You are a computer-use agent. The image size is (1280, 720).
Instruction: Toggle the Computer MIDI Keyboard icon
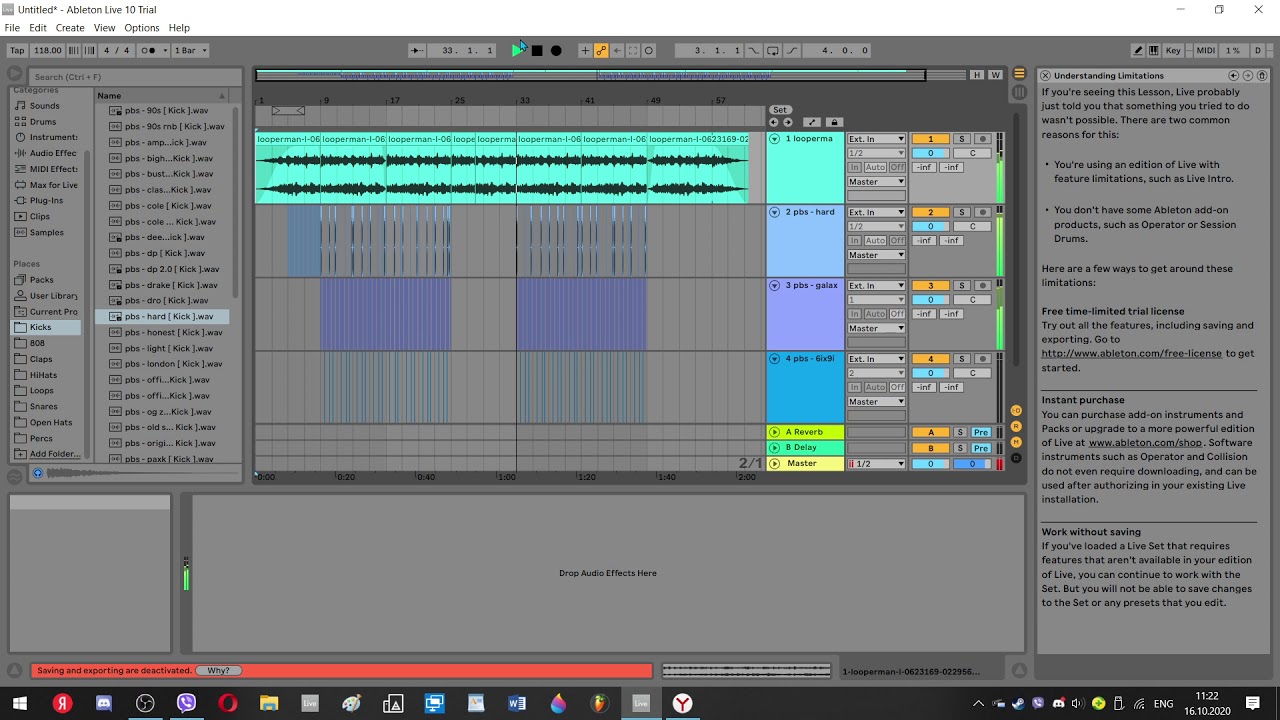[x=1154, y=50]
